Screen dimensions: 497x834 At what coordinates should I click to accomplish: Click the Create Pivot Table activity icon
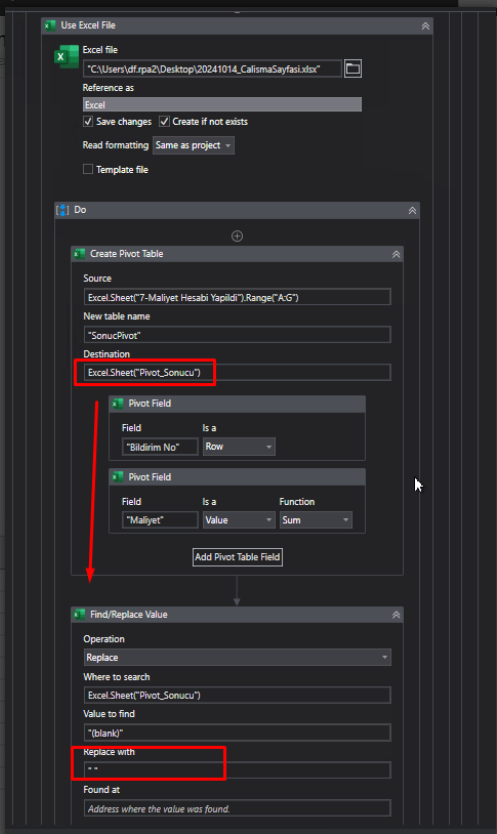point(79,254)
